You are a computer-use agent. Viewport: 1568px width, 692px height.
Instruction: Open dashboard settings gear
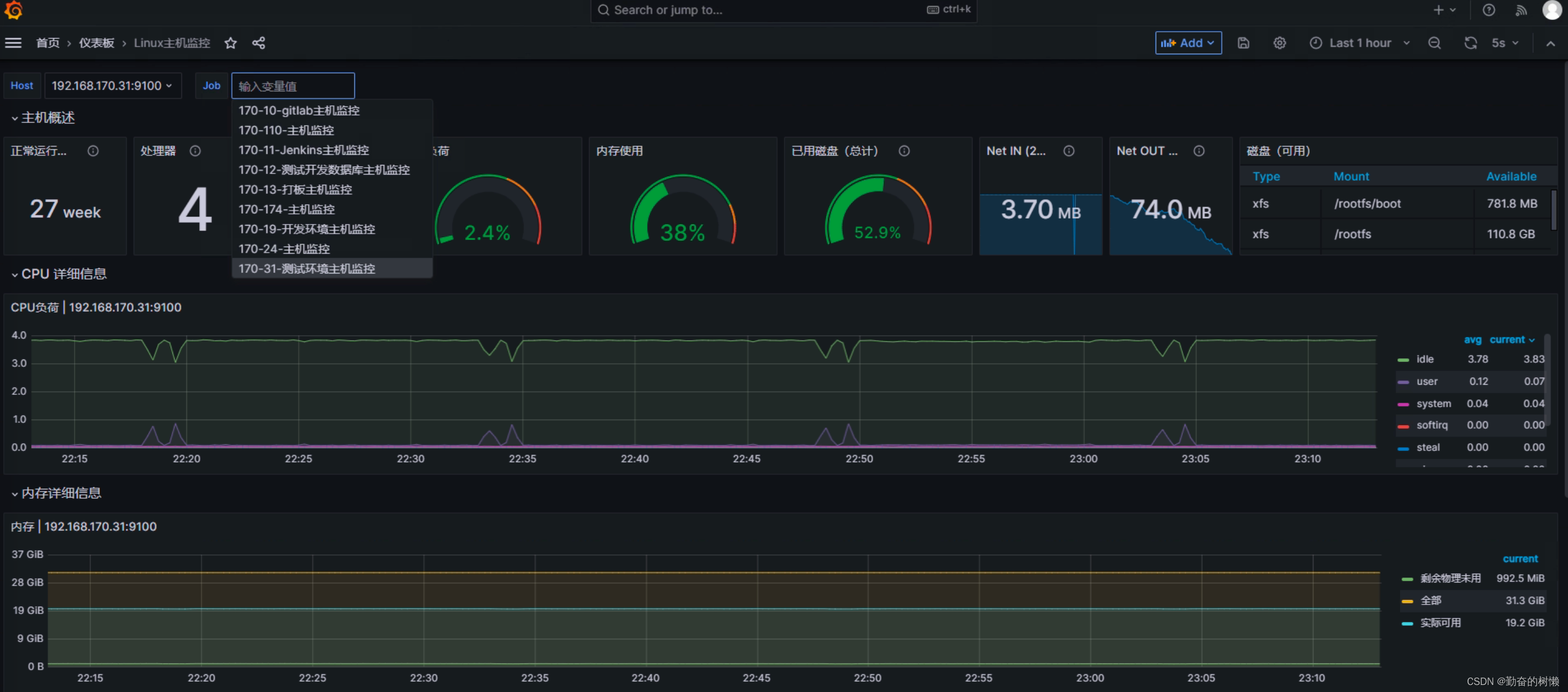(1280, 42)
